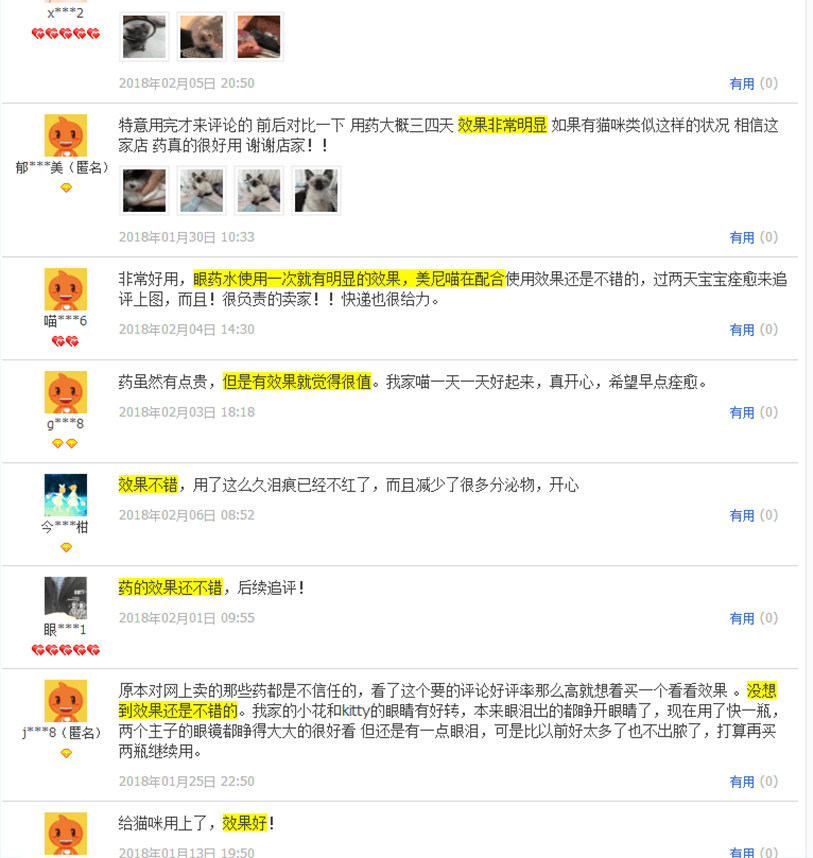Click the avatar icon of user 喵***6
The image size is (813, 858).
coord(66,289)
